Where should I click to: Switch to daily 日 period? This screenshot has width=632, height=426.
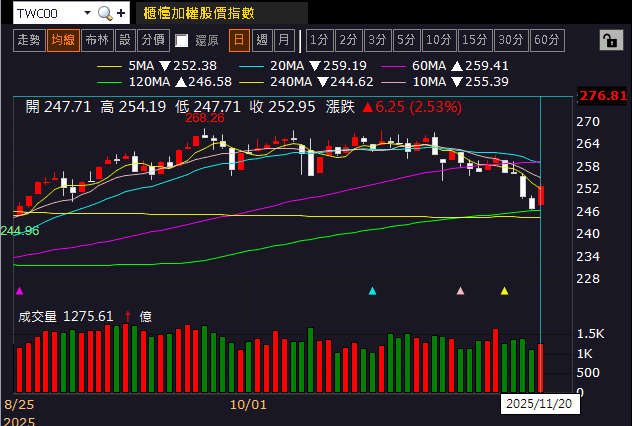239,40
